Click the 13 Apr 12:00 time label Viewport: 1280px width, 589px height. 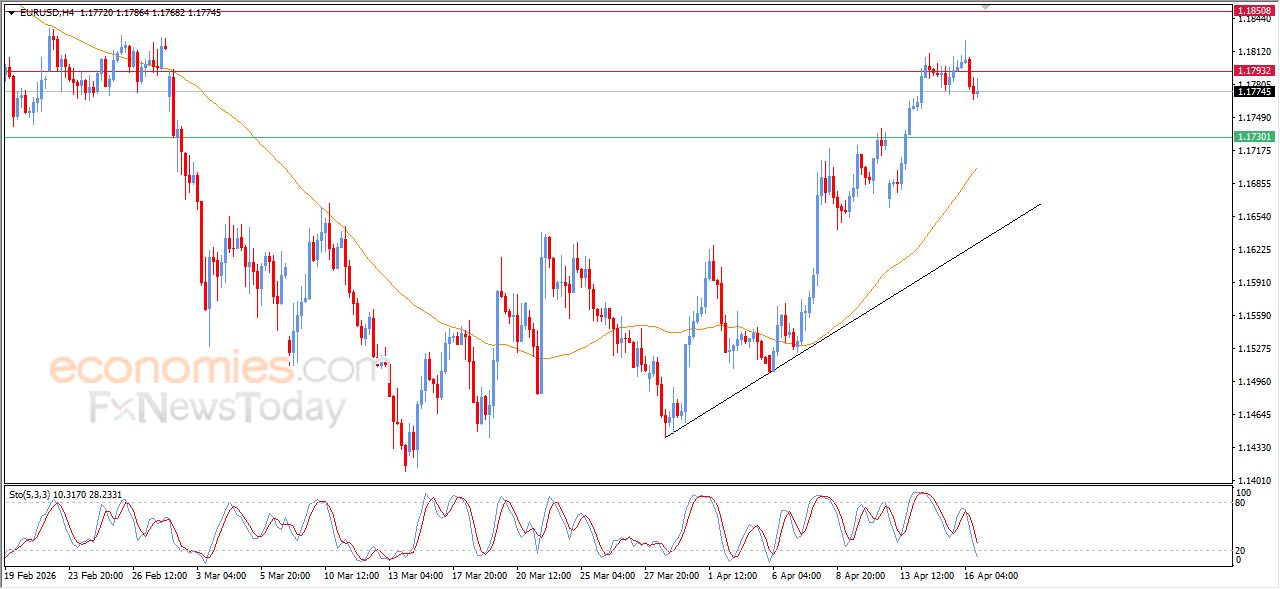click(x=928, y=576)
